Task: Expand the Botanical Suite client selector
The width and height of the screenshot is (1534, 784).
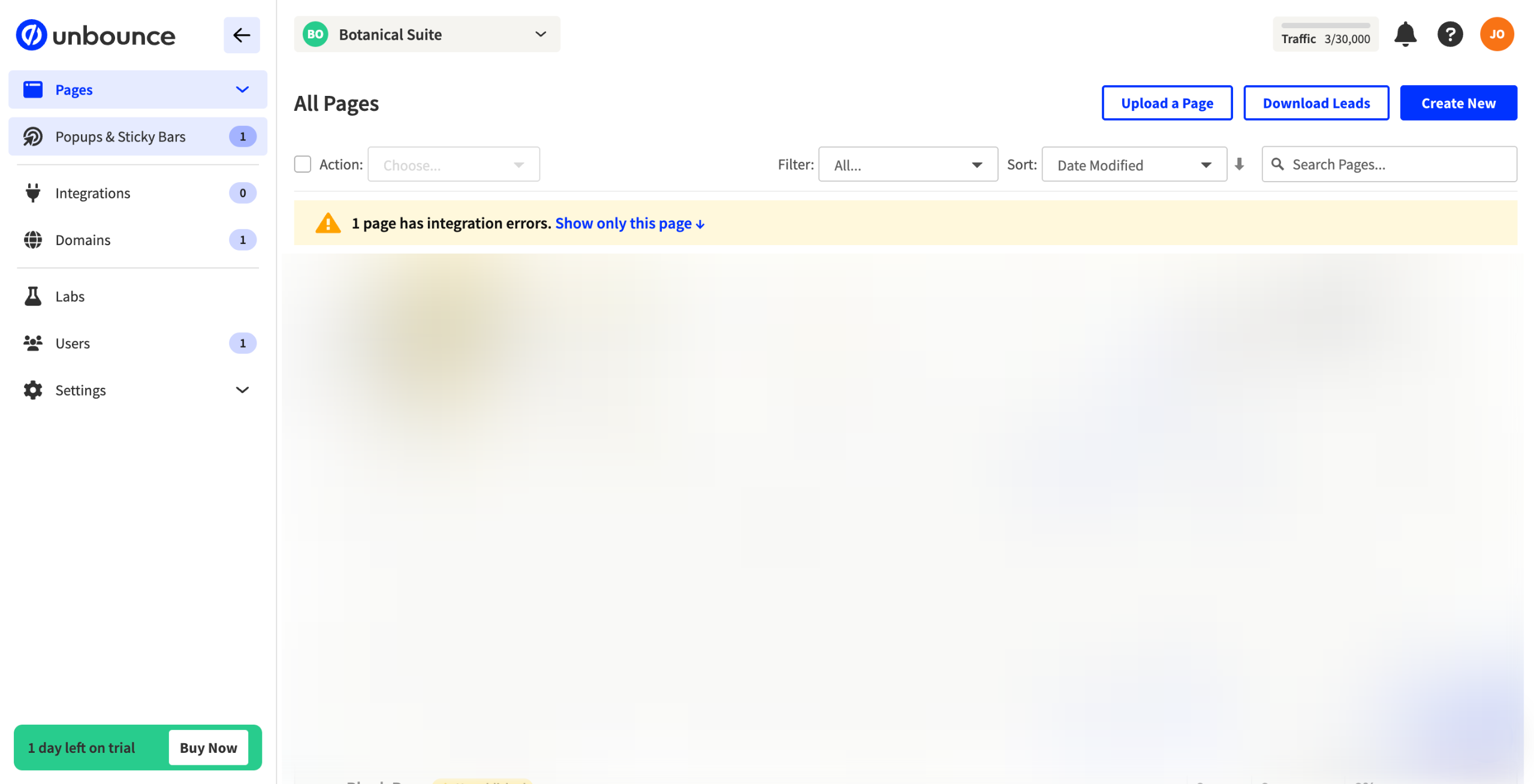Action: tap(427, 35)
